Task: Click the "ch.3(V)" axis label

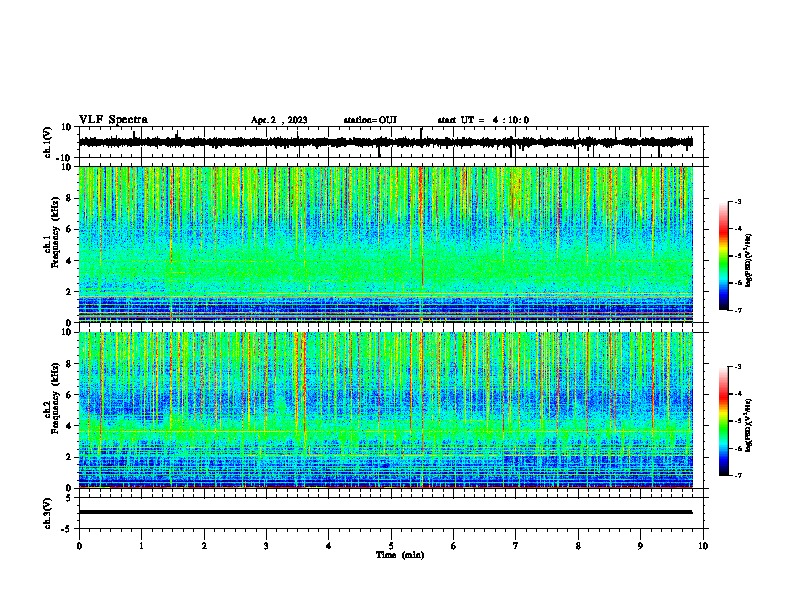Action: [48, 514]
